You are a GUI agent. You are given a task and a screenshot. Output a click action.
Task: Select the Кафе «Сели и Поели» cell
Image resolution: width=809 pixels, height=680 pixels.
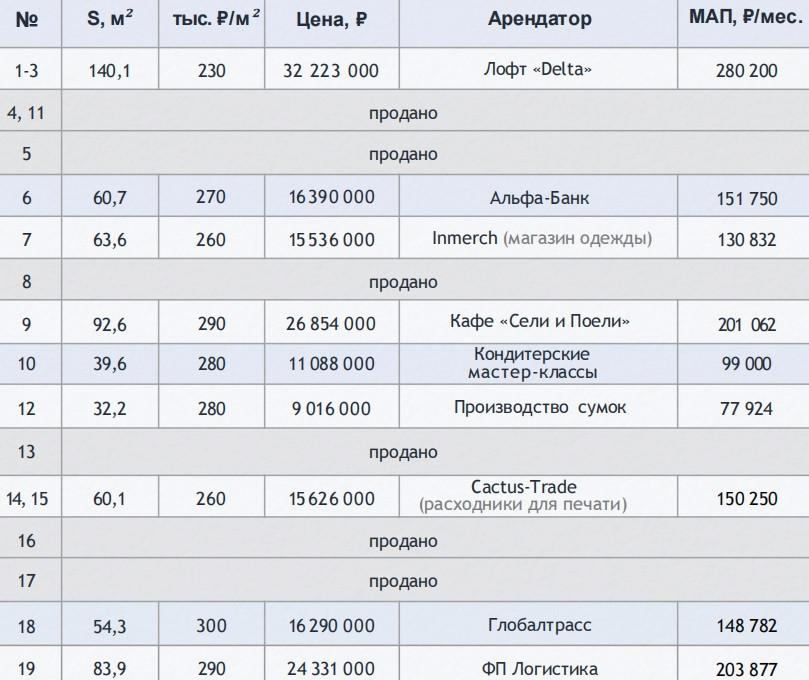pos(540,322)
